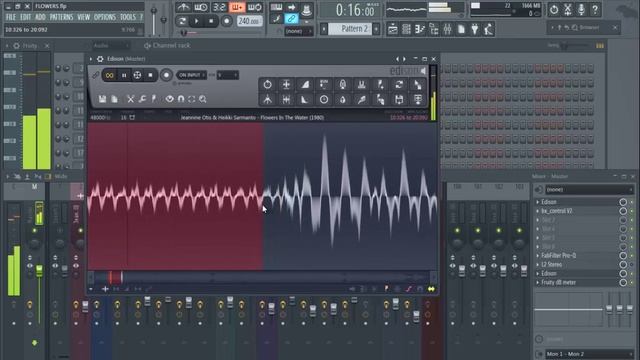Screen dimensions: 640x360
Task: Open the OPTIONS menu
Action: [104, 17]
